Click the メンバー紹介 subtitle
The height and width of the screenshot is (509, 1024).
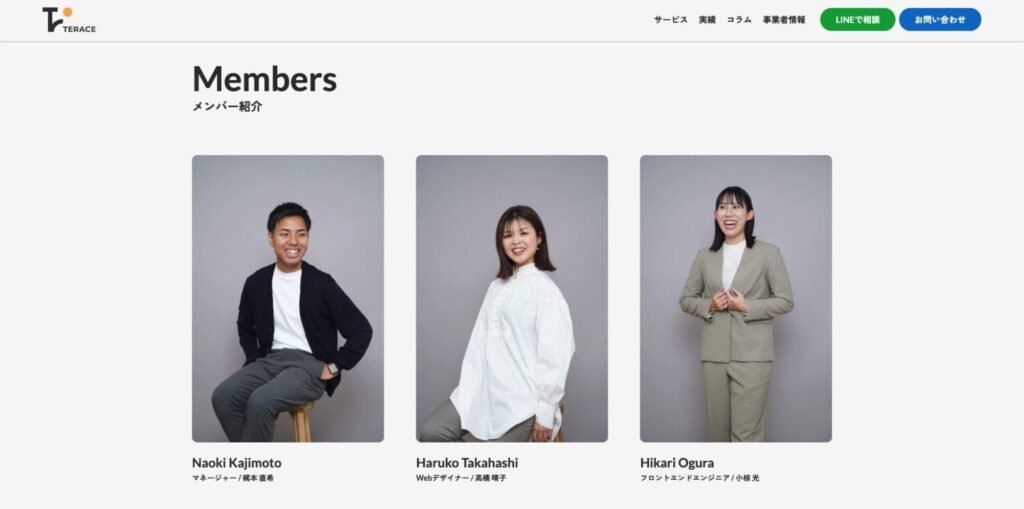227,107
